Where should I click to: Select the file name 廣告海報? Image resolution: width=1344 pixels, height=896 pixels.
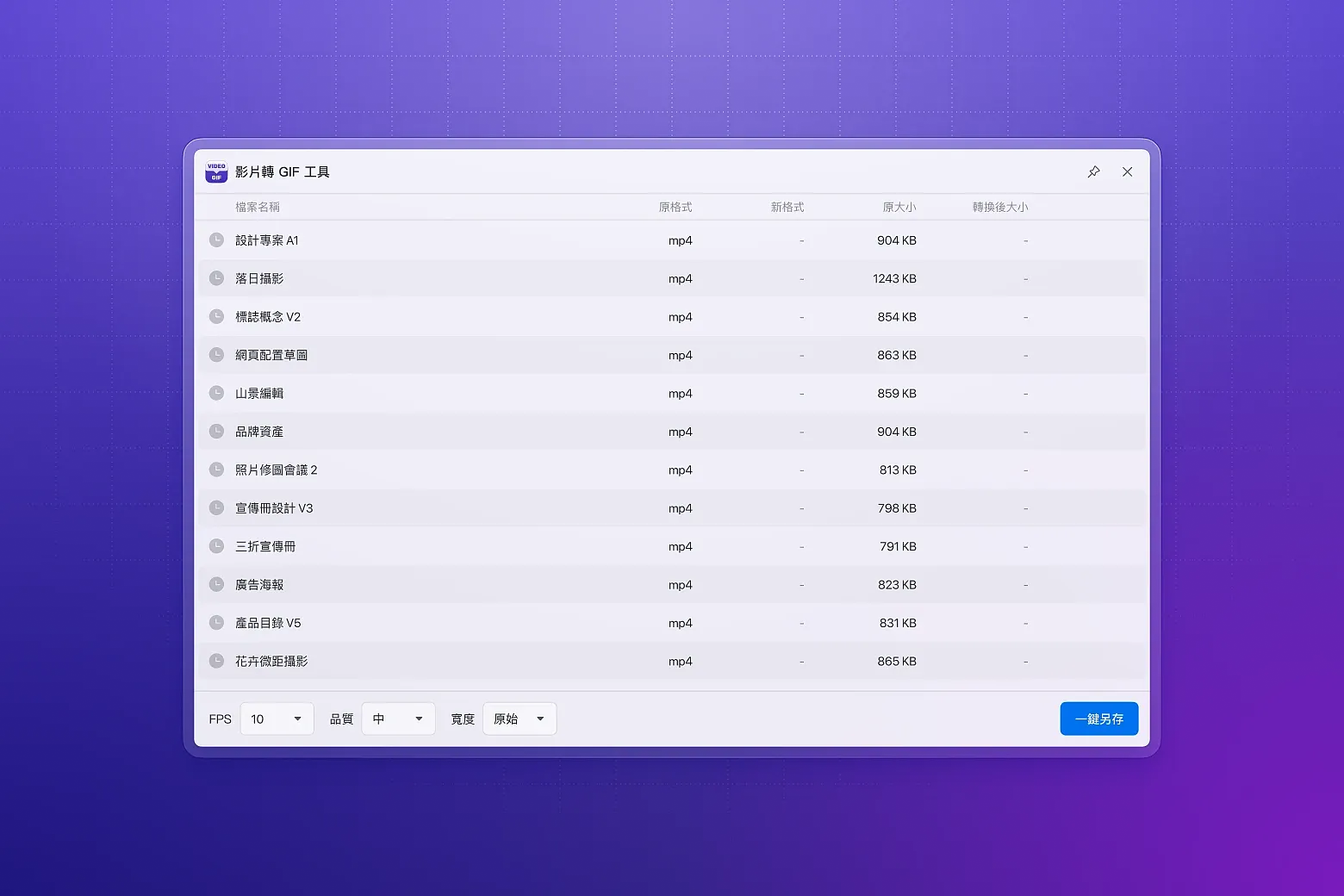[x=259, y=584]
